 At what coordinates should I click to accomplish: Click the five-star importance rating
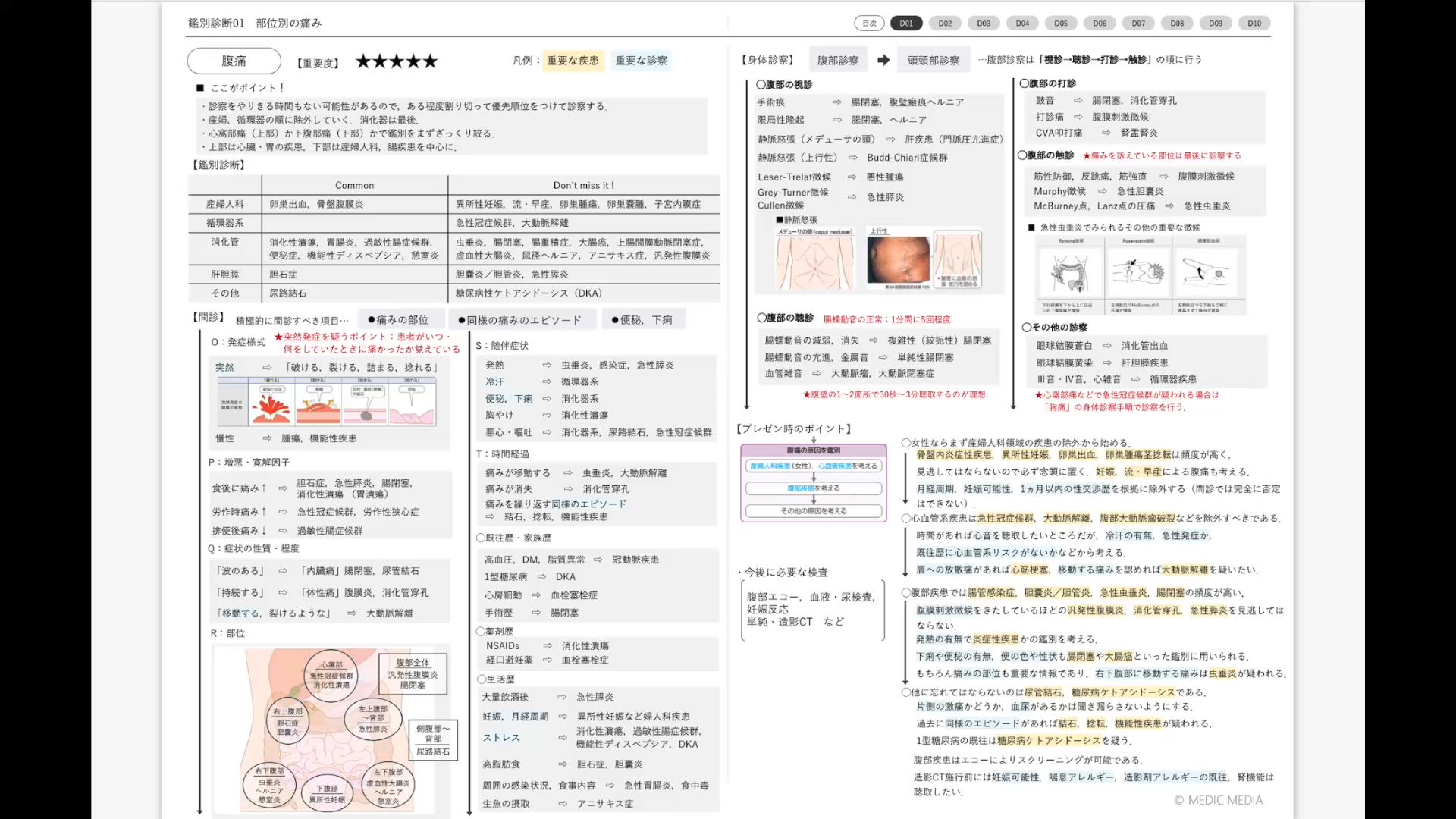(x=397, y=61)
